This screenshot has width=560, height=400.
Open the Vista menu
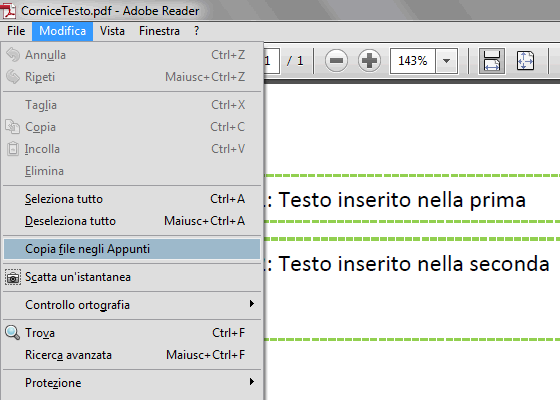click(112, 31)
